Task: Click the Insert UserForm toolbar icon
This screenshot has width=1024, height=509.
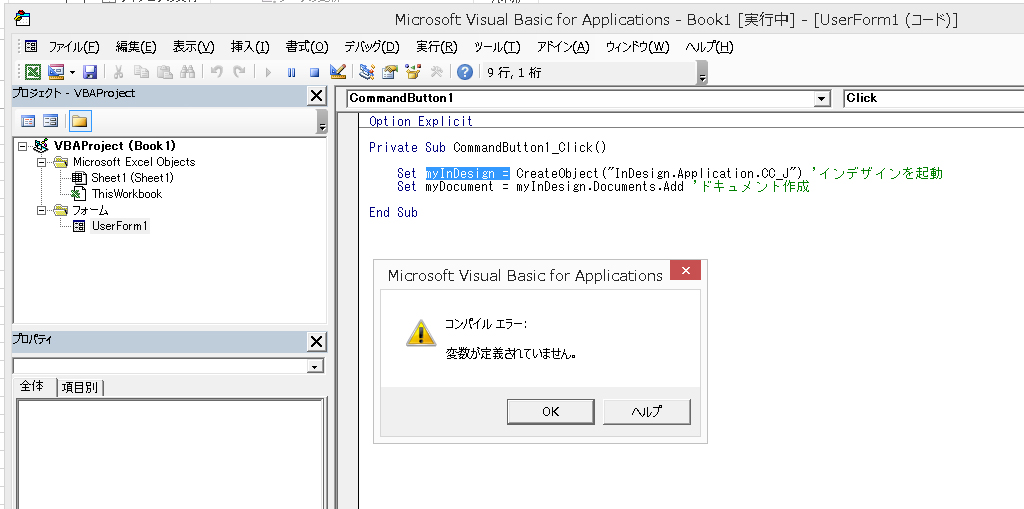Action: tap(56, 72)
